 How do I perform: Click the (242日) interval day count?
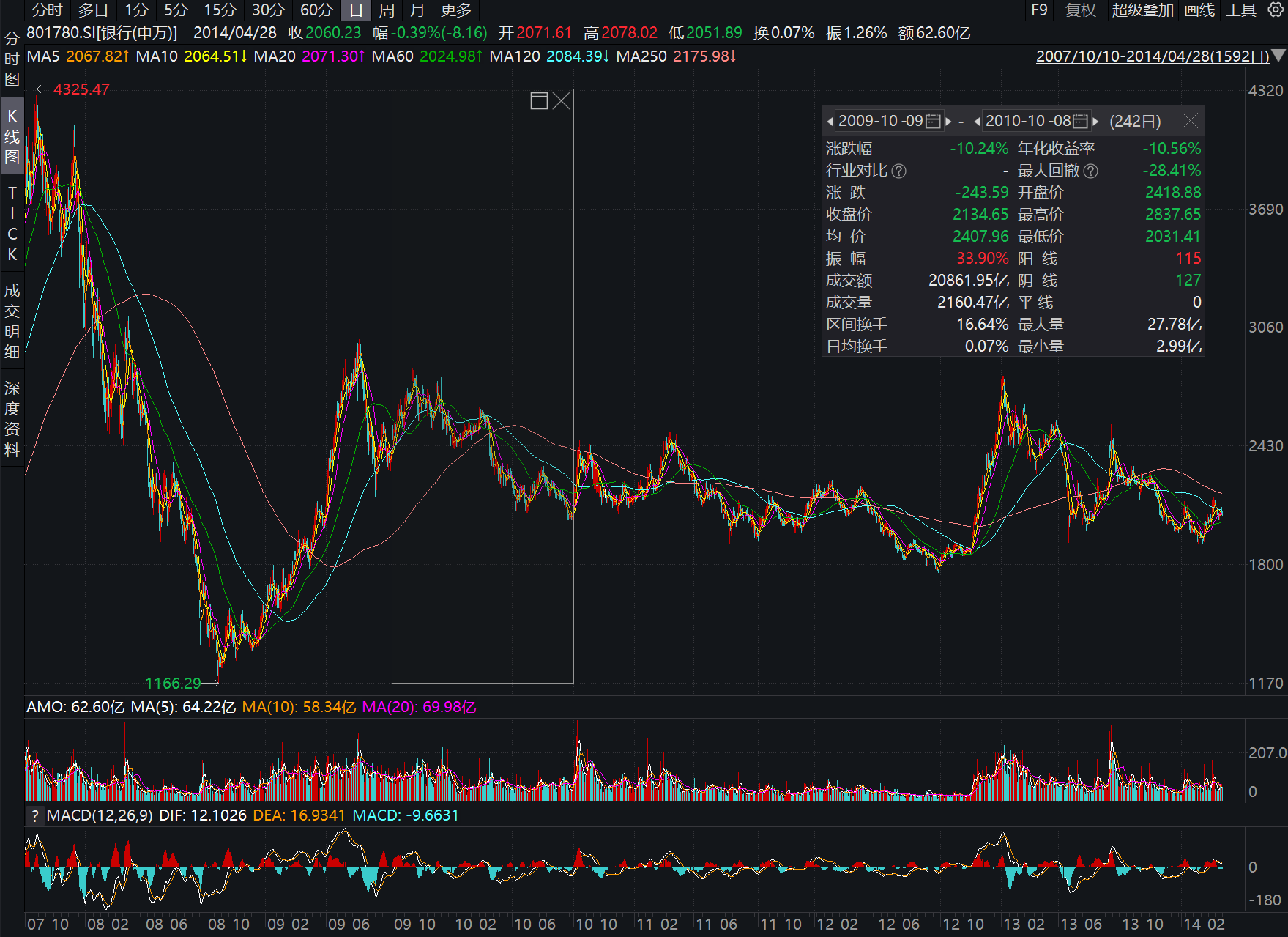(x=1135, y=122)
